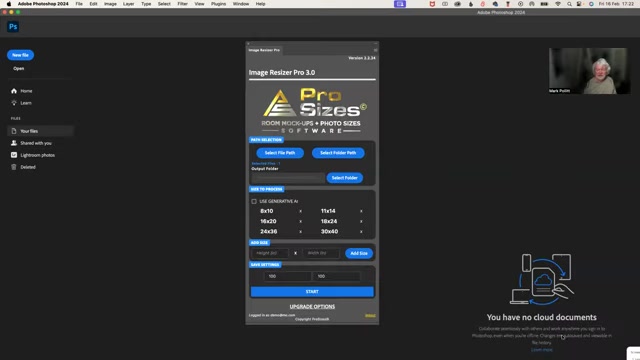Image resolution: width=640 pixels, height=360 pixels.
Task: Click the 24x36 size label
Action: point(269,231)
